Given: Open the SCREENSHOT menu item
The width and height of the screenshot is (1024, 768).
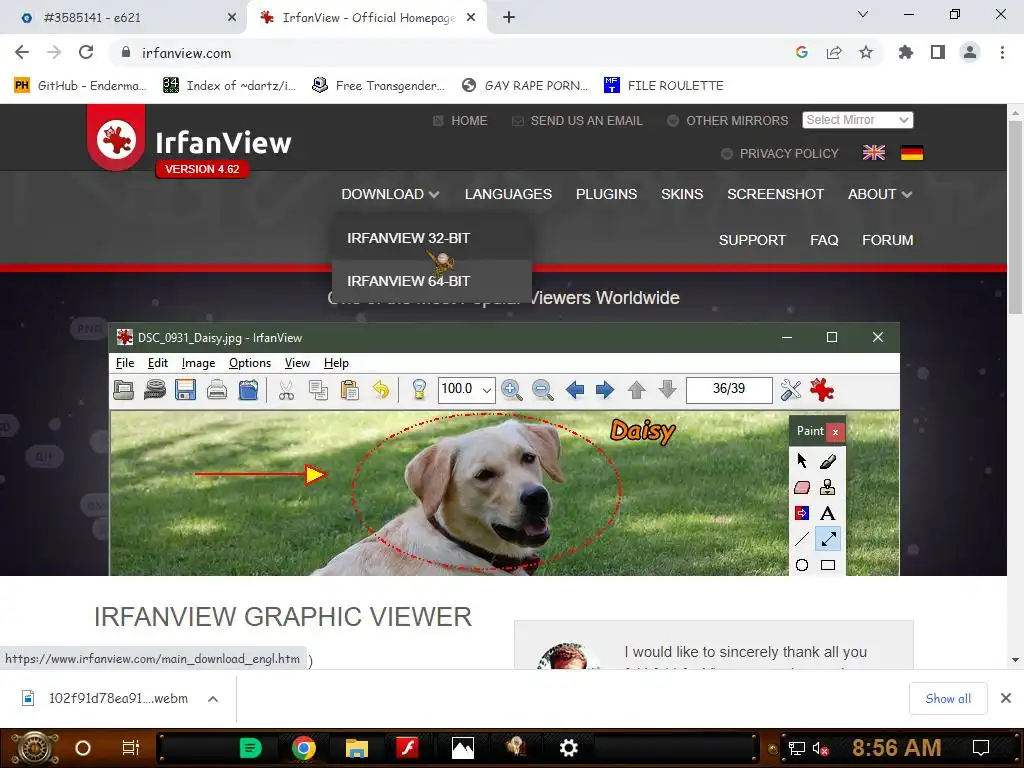Looking at the screenshot, I should pos(775,194).
